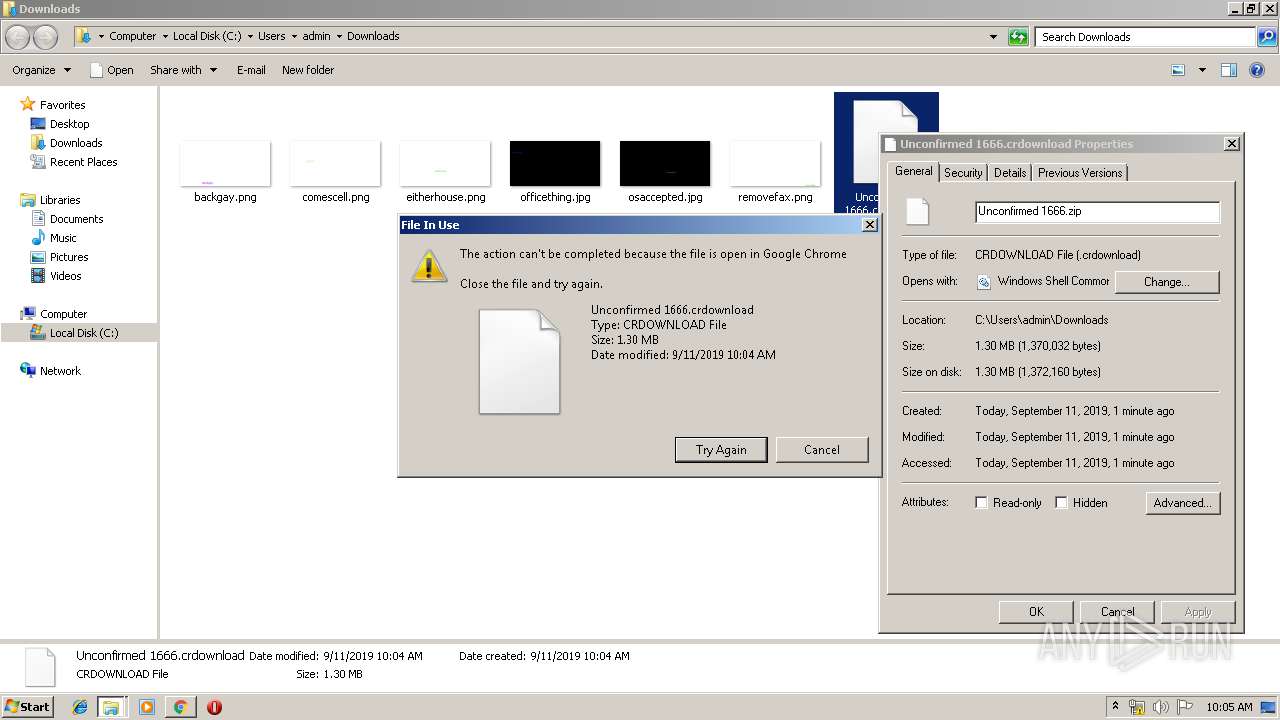This screenshot has height=720, width=1280.
Task: Open Recent Places in Favorites
Action: (x=83, y=162)
